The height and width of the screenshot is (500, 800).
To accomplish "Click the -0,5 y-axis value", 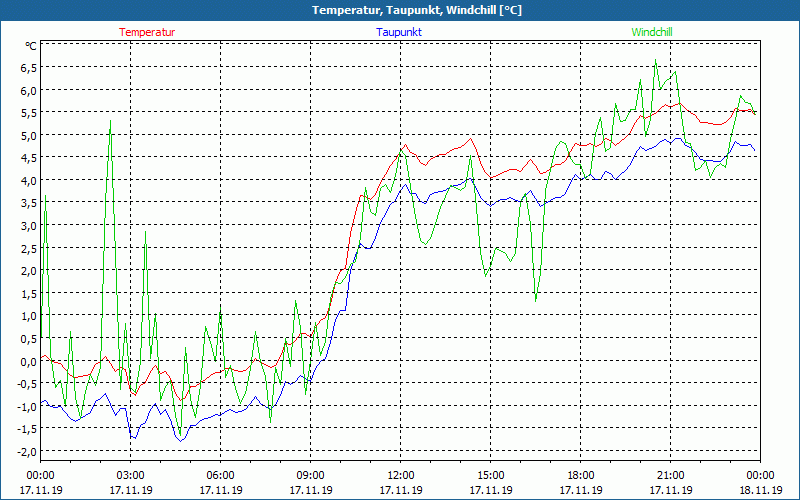I will (x=27, y=384).
